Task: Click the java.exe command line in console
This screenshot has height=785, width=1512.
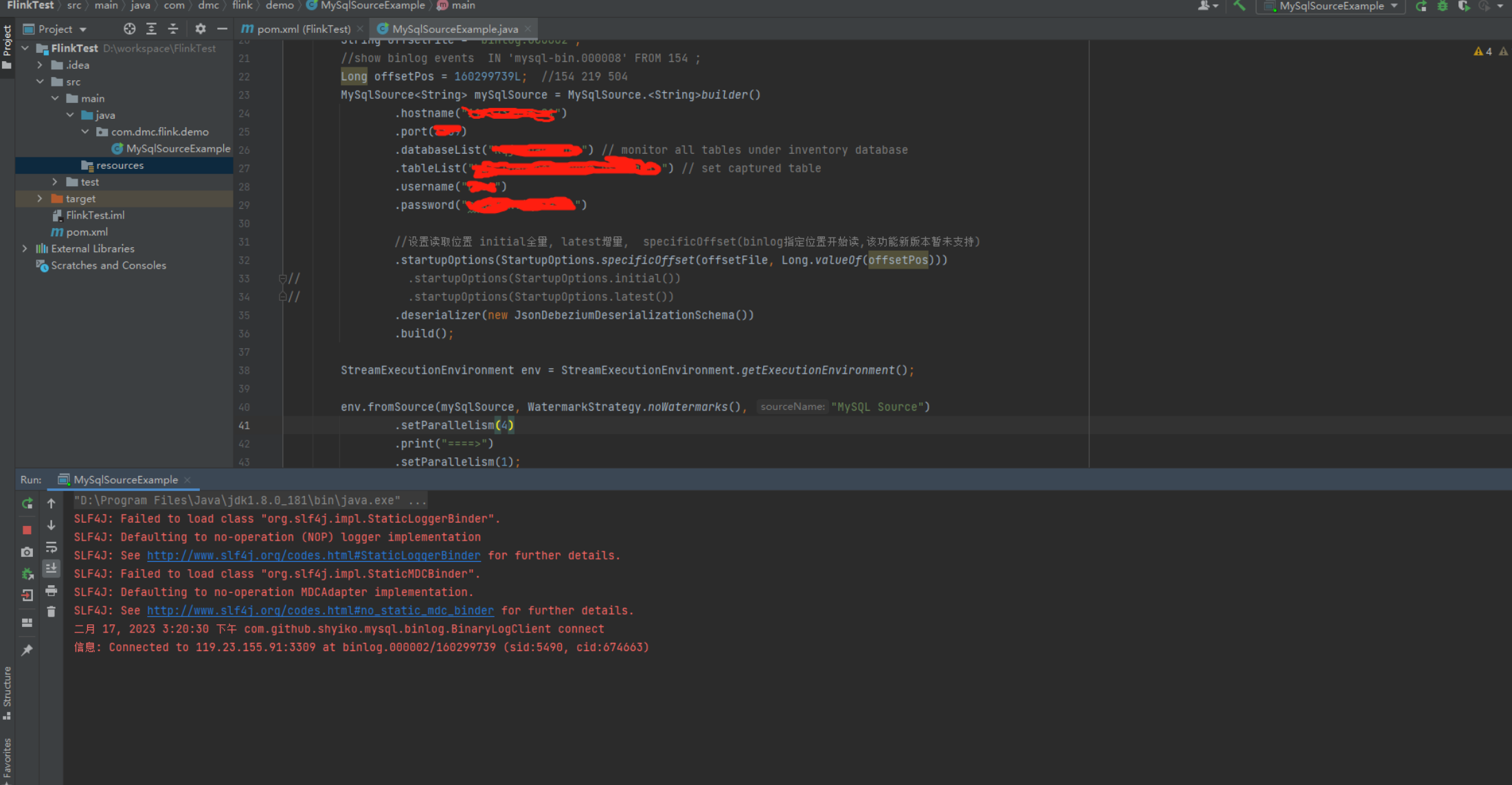Action: (x=250, y=500)
